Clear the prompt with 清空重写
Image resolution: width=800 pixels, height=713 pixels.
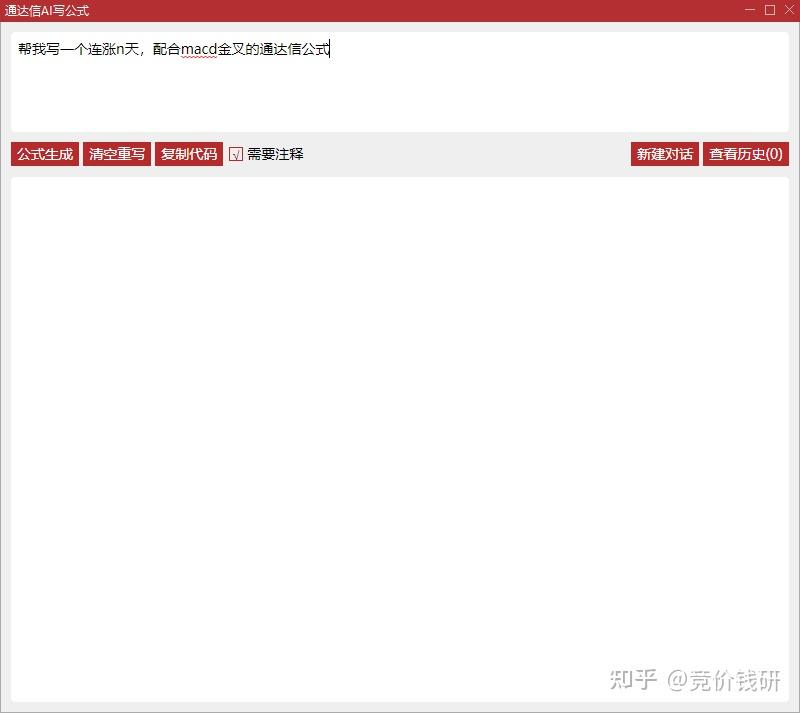point(117,154)
